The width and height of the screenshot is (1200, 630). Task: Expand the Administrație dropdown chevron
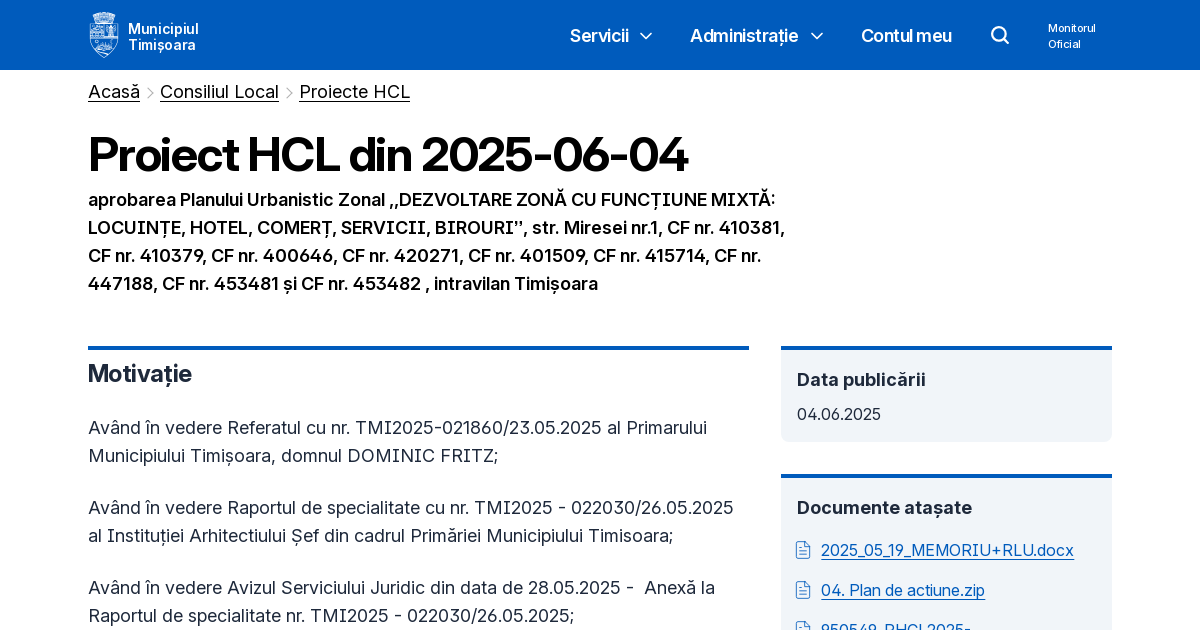pyautogui.click(x=817, y=36)
